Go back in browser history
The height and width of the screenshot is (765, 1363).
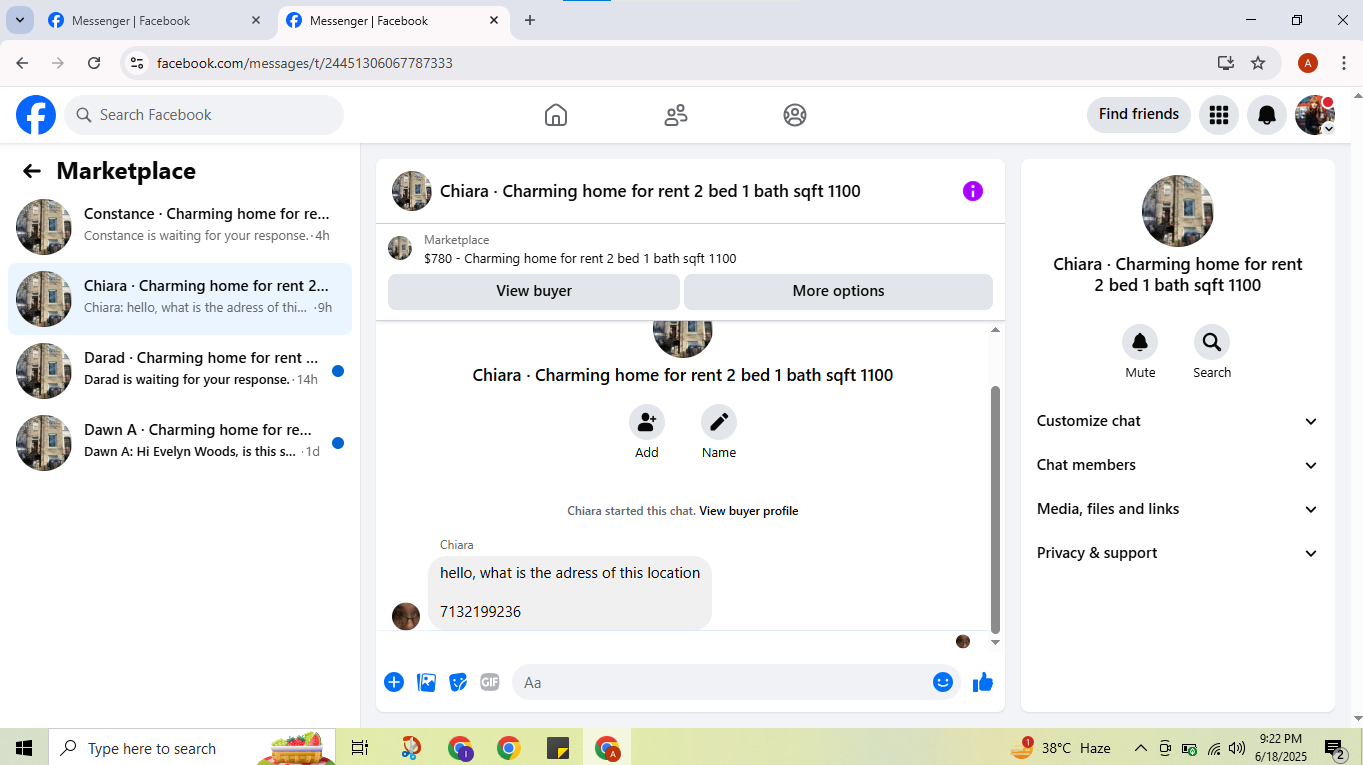coord(22,63)
